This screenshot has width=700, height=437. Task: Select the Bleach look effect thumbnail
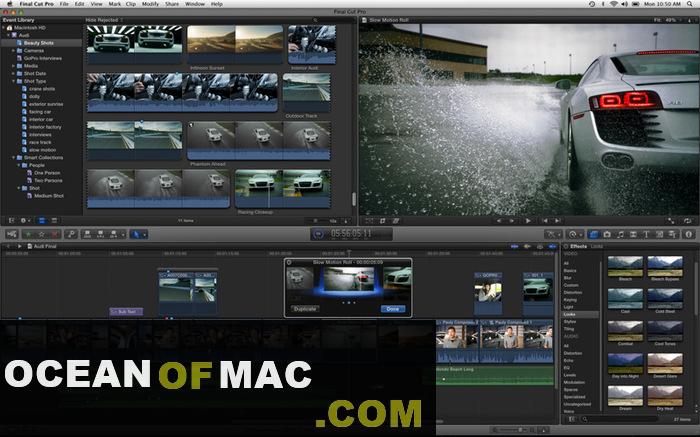click(625, 266)
